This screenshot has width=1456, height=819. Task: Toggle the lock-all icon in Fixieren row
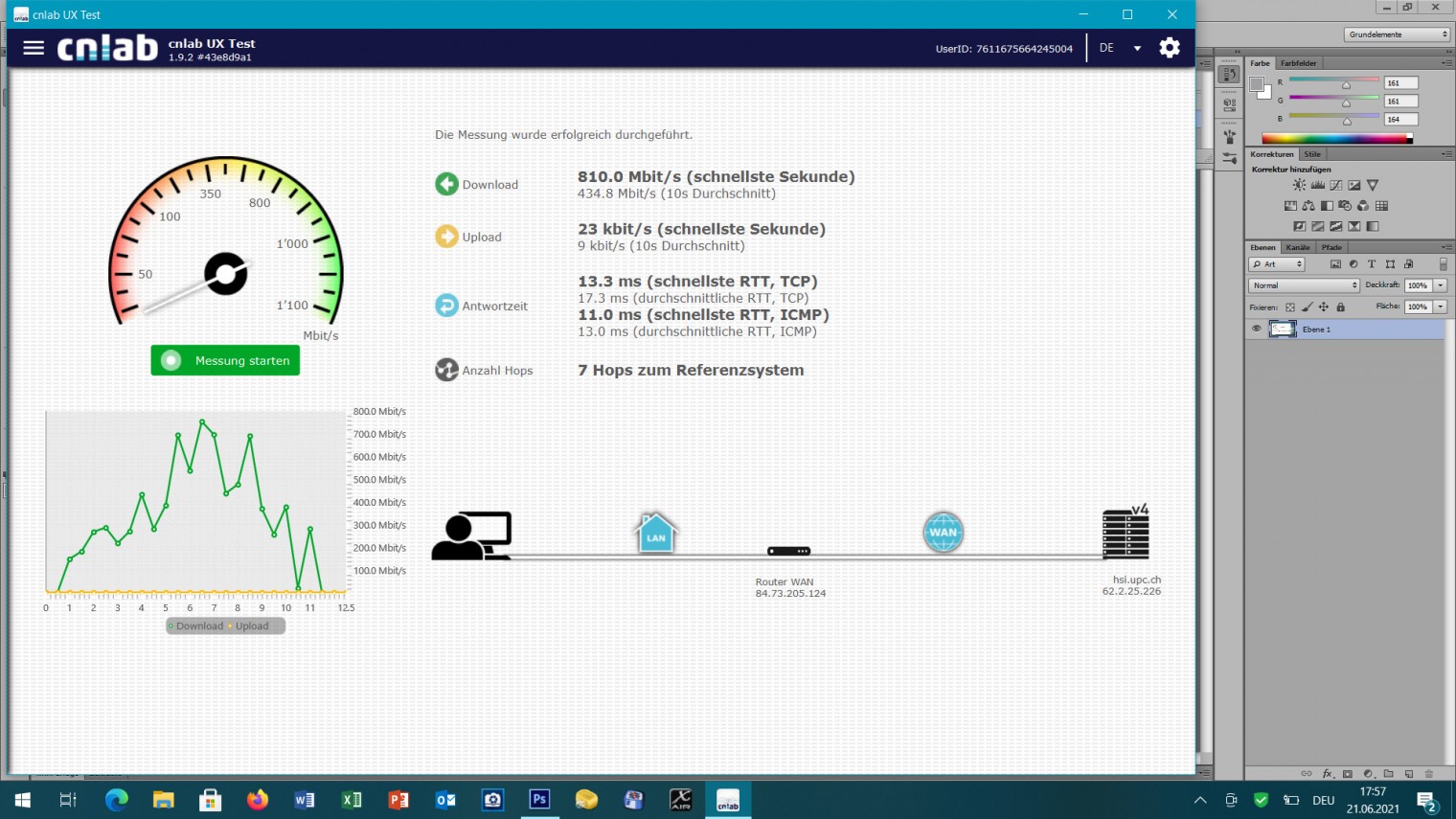click(1340, 307)
